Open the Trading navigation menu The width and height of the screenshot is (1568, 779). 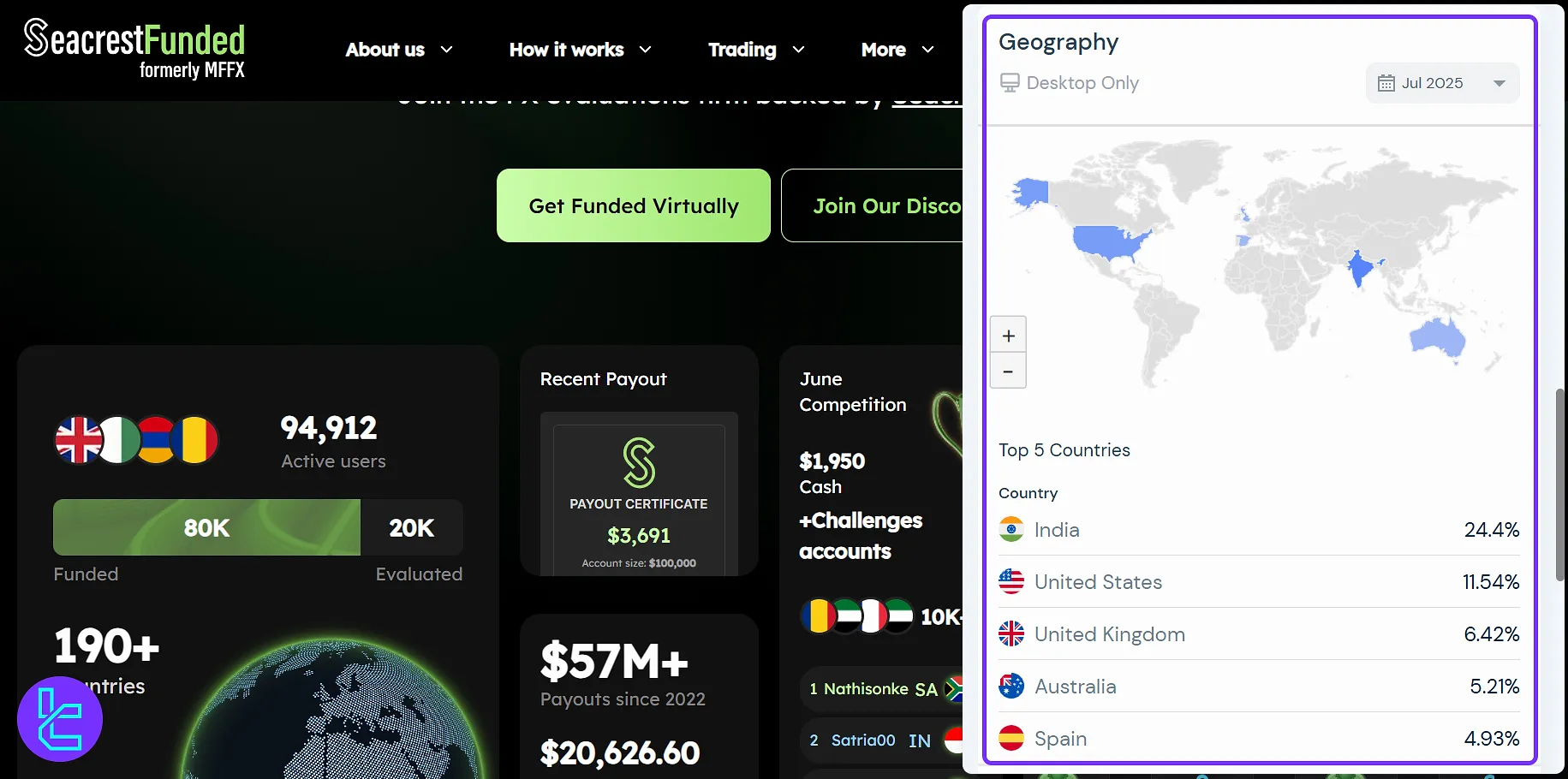tap(755, 50)
